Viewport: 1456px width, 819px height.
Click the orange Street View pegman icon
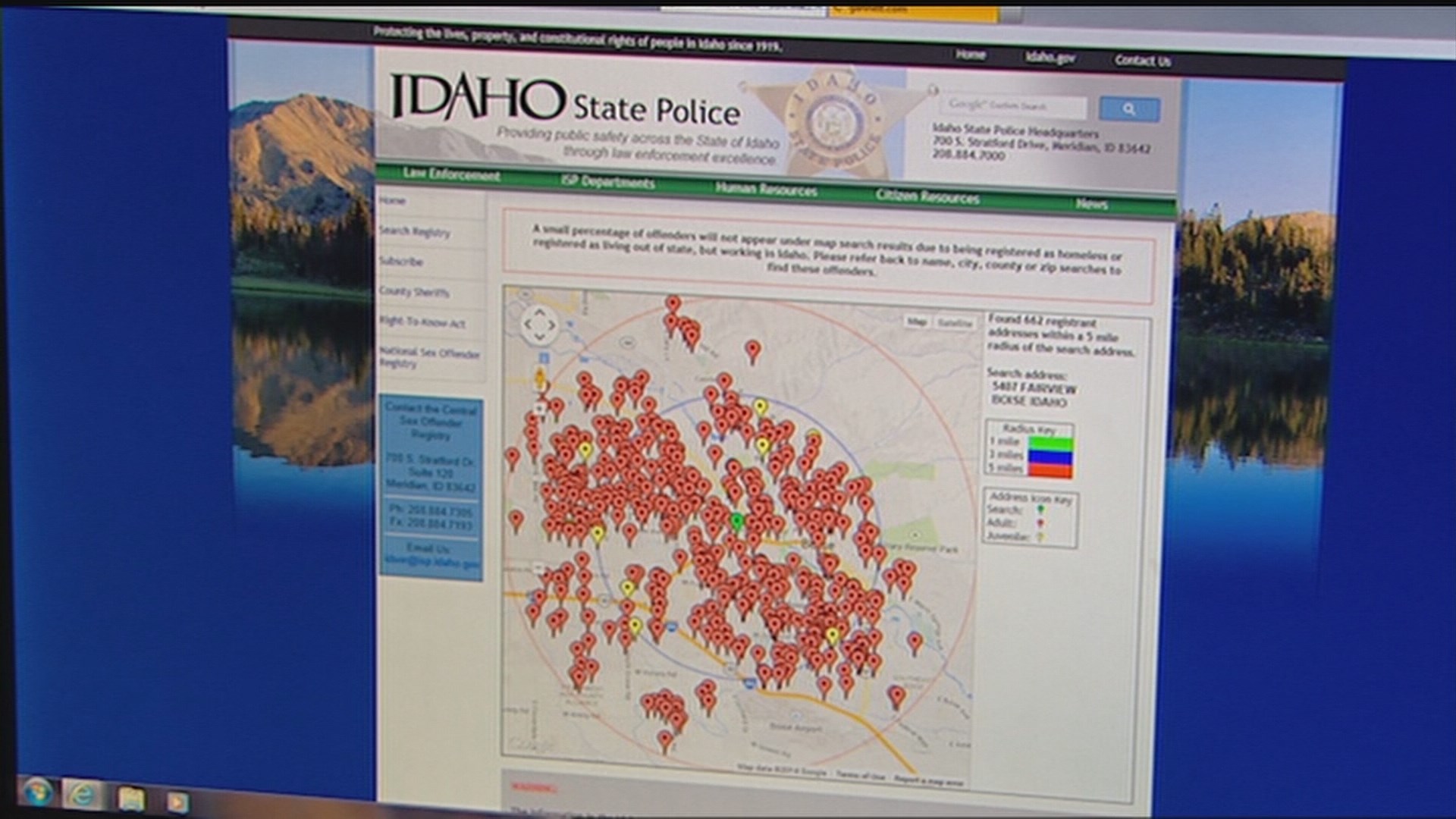tap(541, 378)
